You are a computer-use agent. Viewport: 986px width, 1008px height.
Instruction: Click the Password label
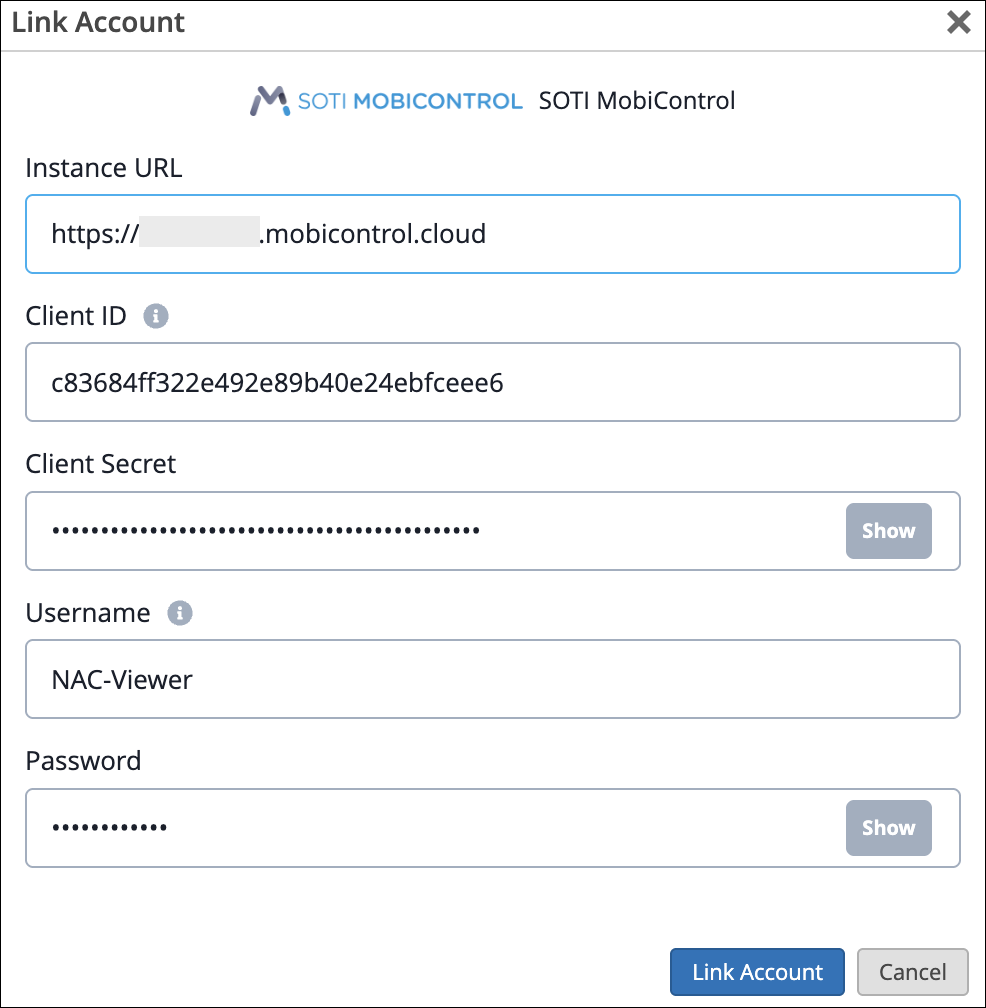click(x=83, y=761)
